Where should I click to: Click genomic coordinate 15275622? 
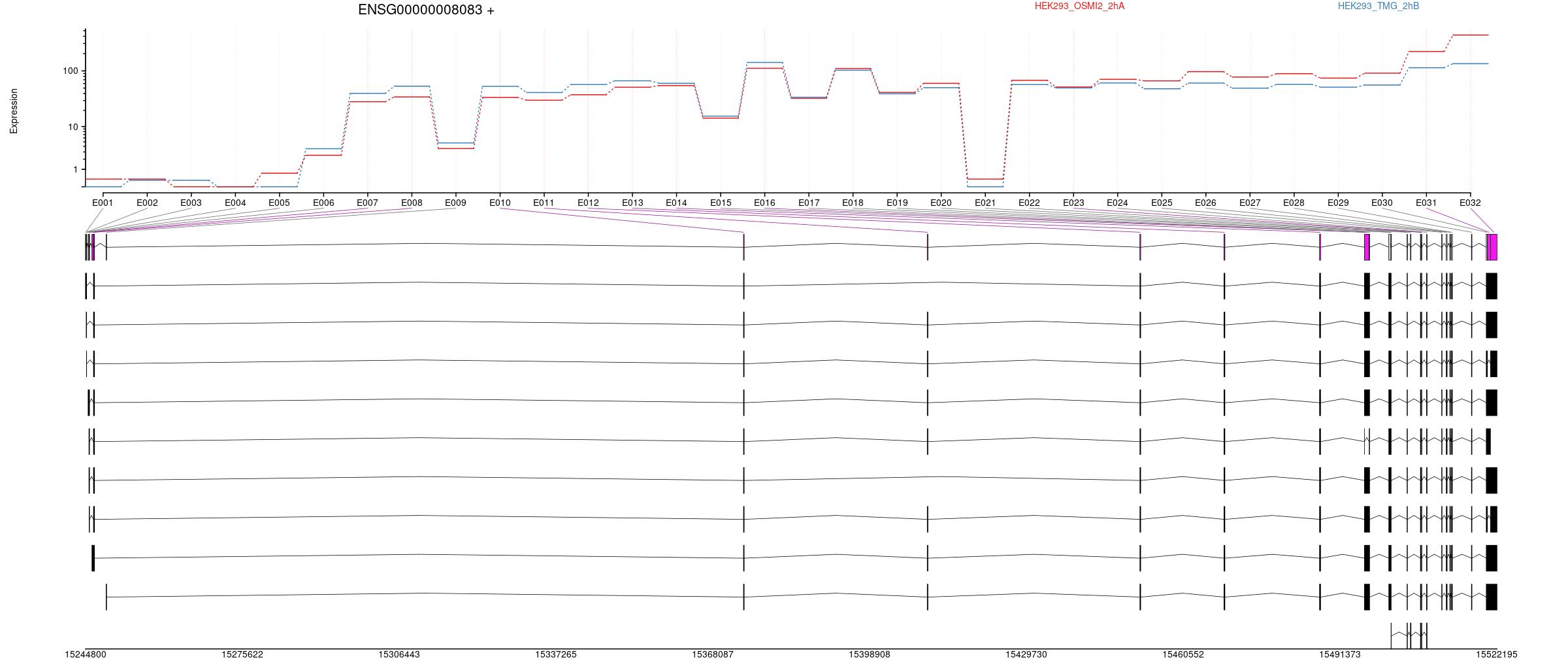242,654
